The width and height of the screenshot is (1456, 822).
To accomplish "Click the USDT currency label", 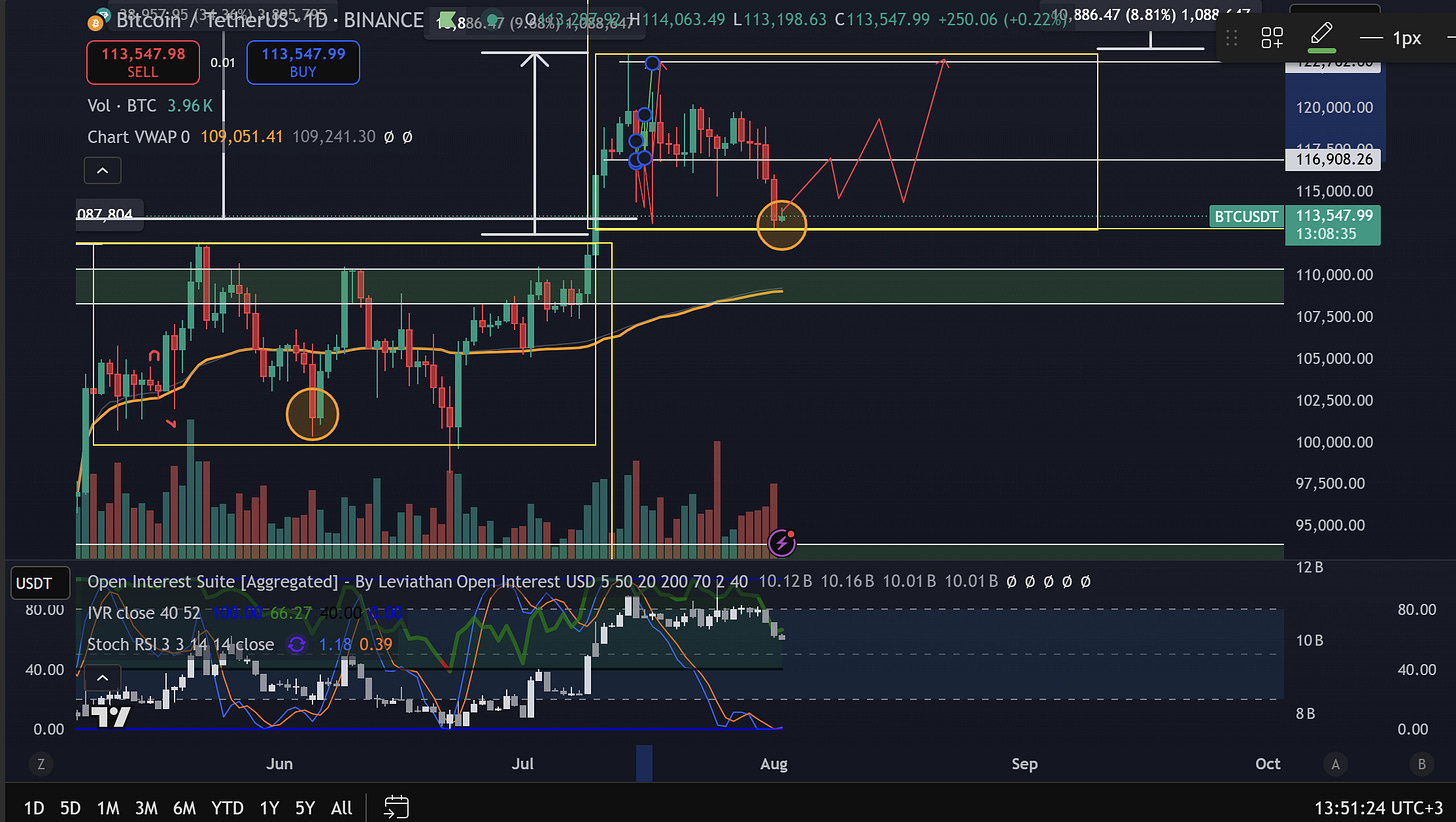I will [x=40, y=582].
